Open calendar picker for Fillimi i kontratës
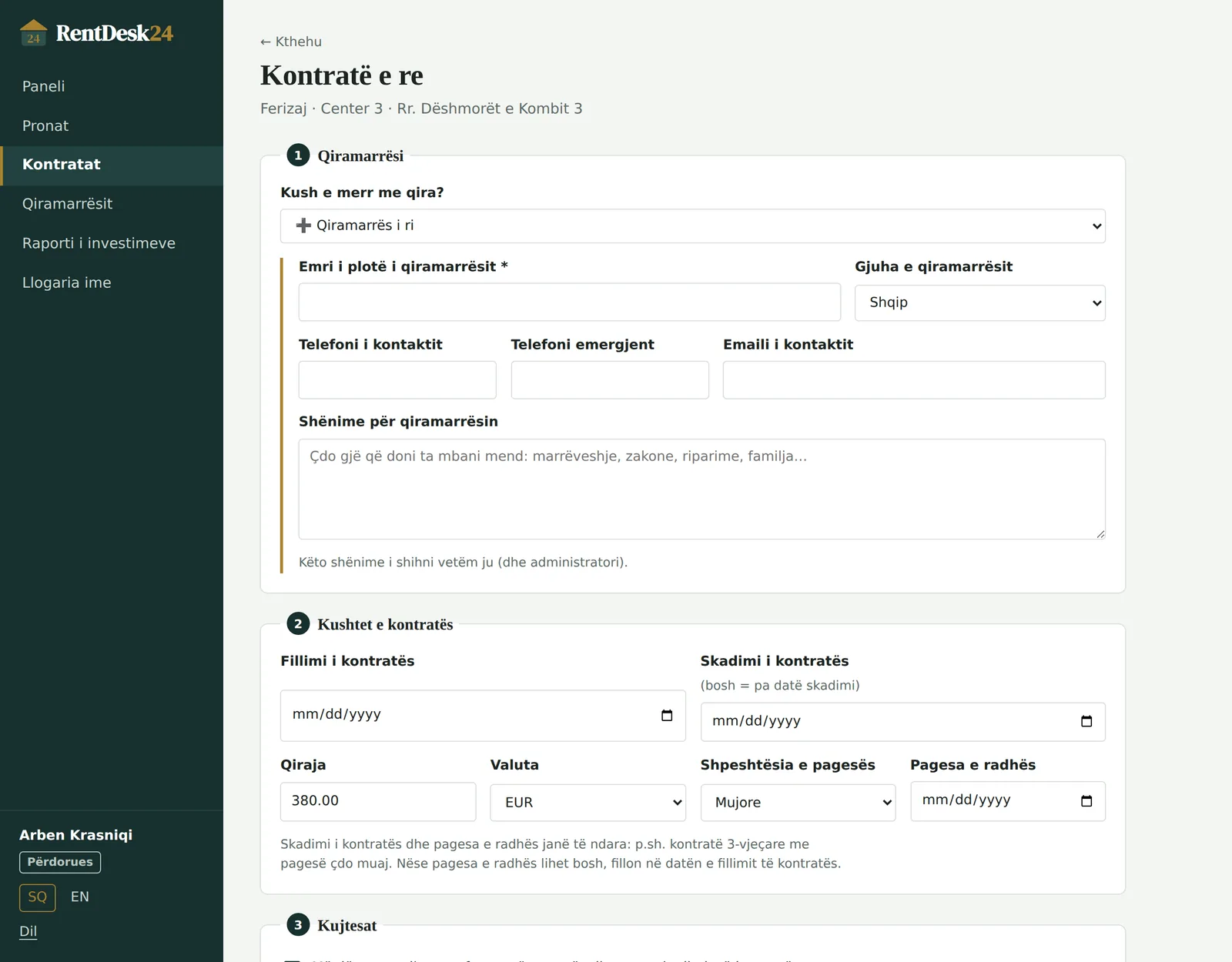The image size is (1232, 962). (x=667, y=716)
